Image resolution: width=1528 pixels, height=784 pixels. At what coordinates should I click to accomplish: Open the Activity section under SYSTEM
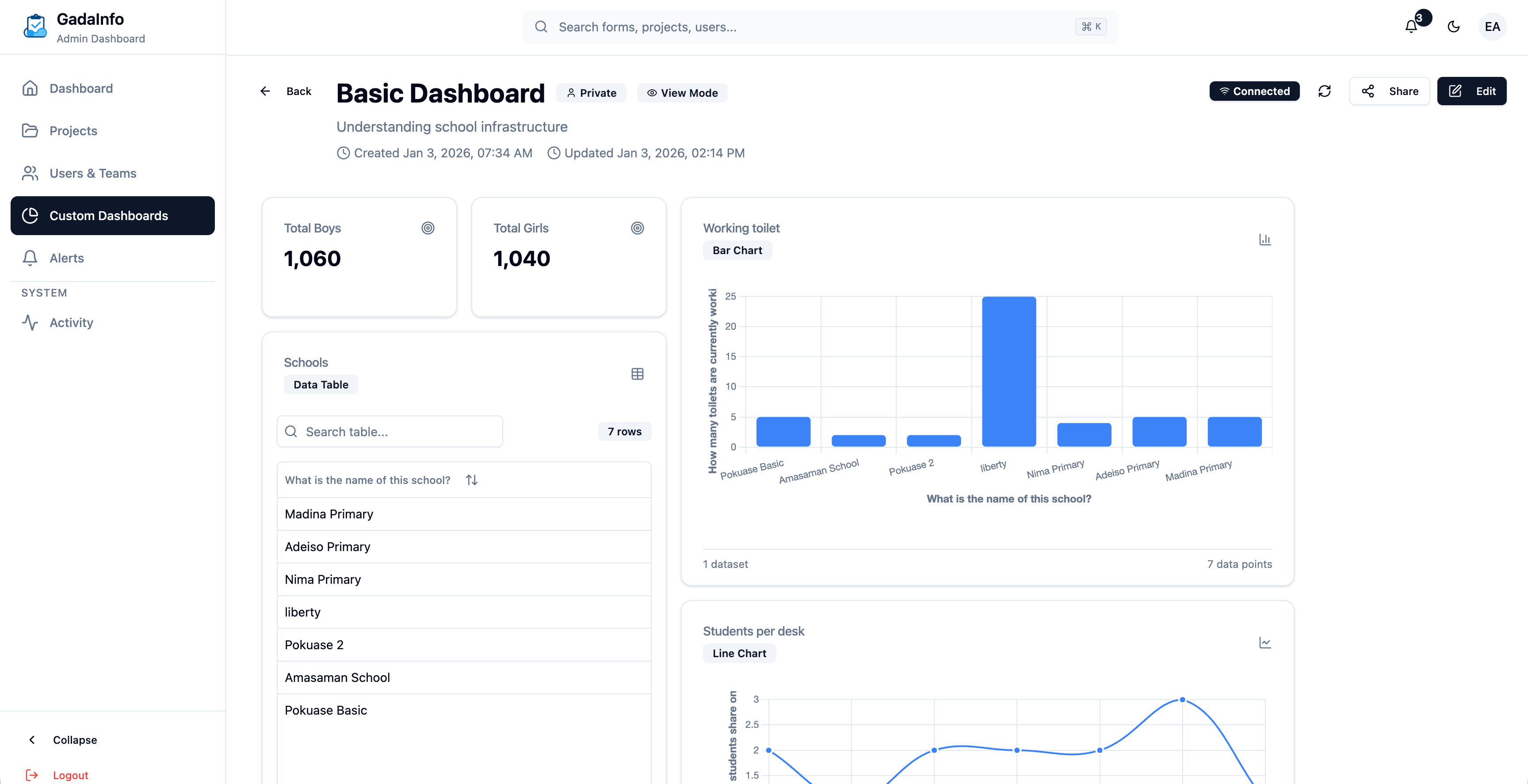(x=71, y=323)
